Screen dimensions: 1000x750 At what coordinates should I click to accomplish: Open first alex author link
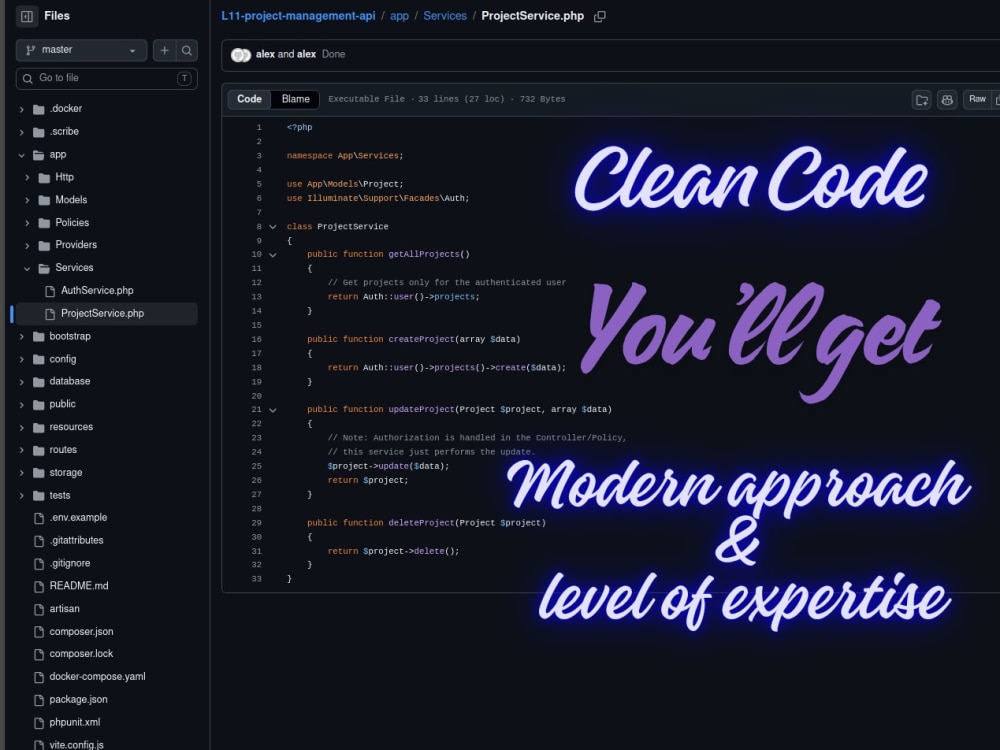click(265, 54)
